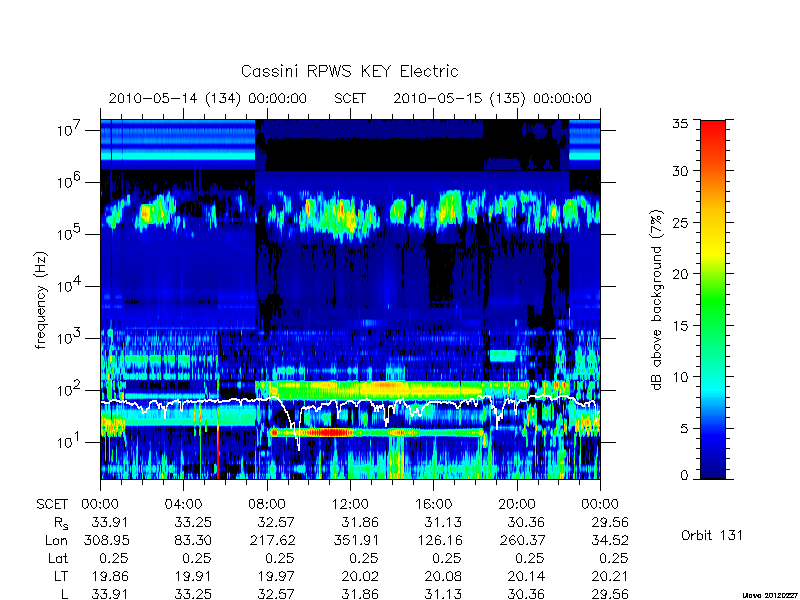Click local time value 19.91
The image size is (800, 600).
point(193,577)
